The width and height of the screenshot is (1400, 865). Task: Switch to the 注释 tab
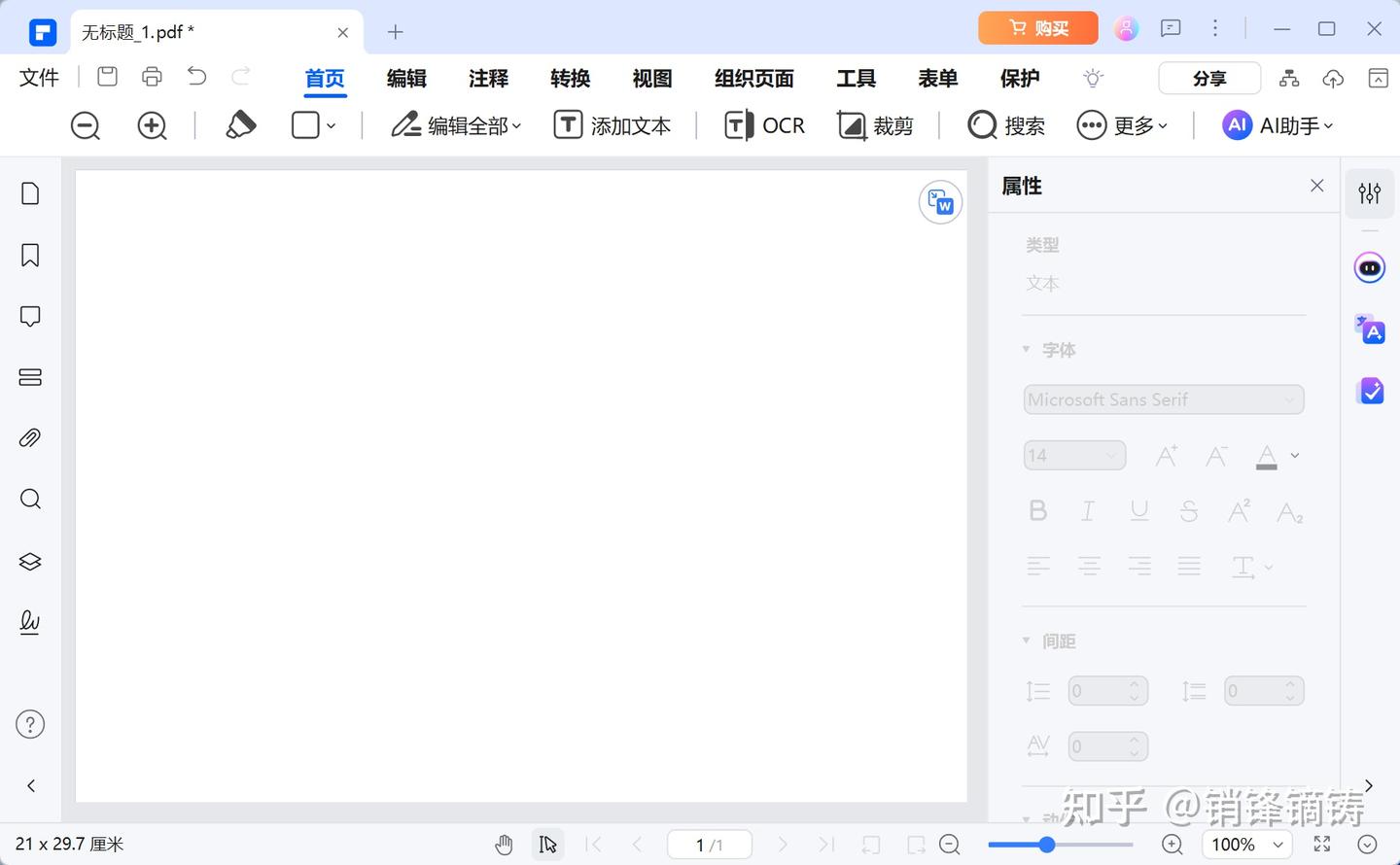(488, 78)
